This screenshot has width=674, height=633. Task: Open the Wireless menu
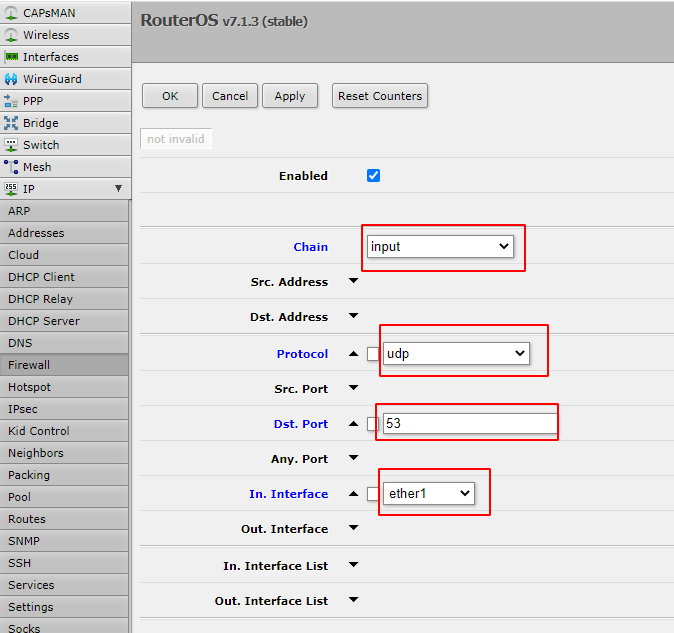(x=65, y=35)
